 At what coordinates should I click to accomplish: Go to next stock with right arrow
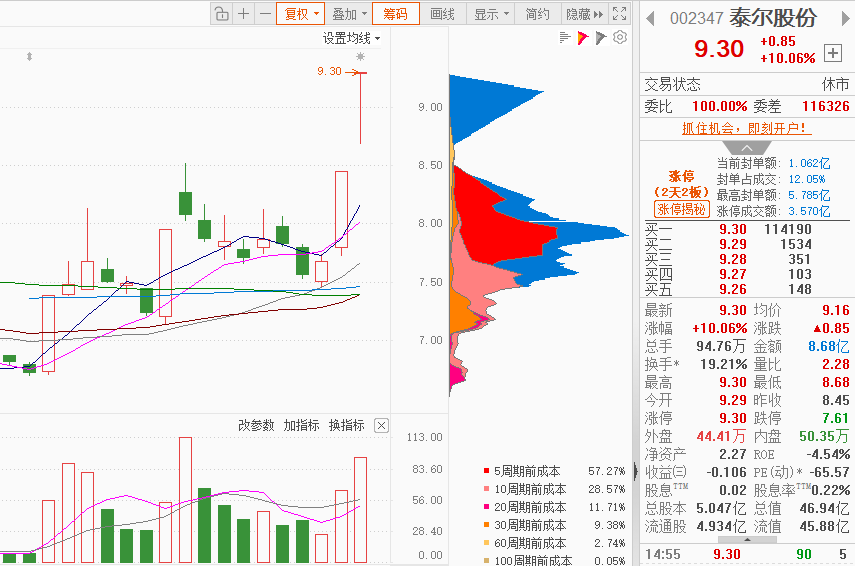click(x=846, y=19)
